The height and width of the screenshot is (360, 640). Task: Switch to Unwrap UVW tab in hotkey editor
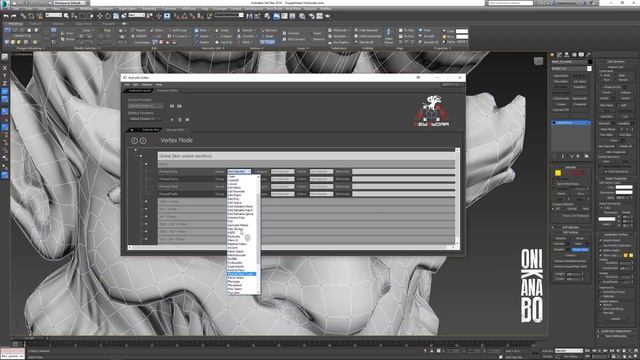[175, 130]
